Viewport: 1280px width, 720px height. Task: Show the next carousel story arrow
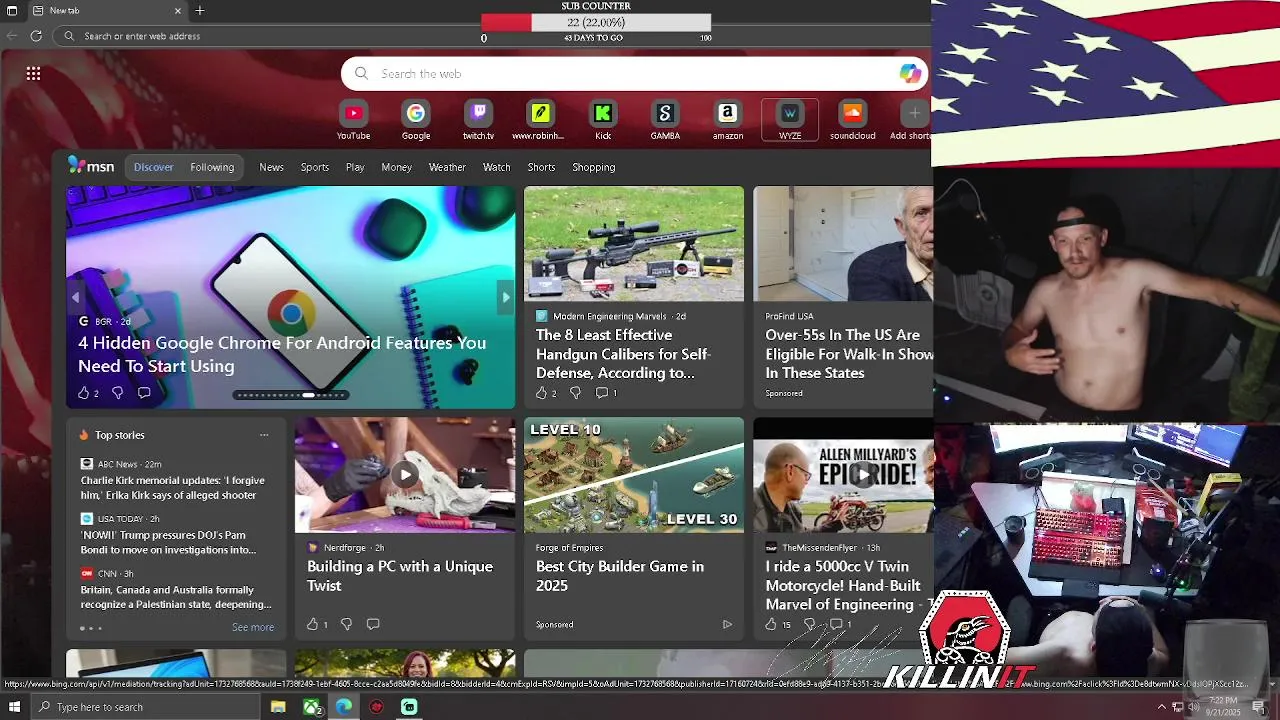point(505,297)
